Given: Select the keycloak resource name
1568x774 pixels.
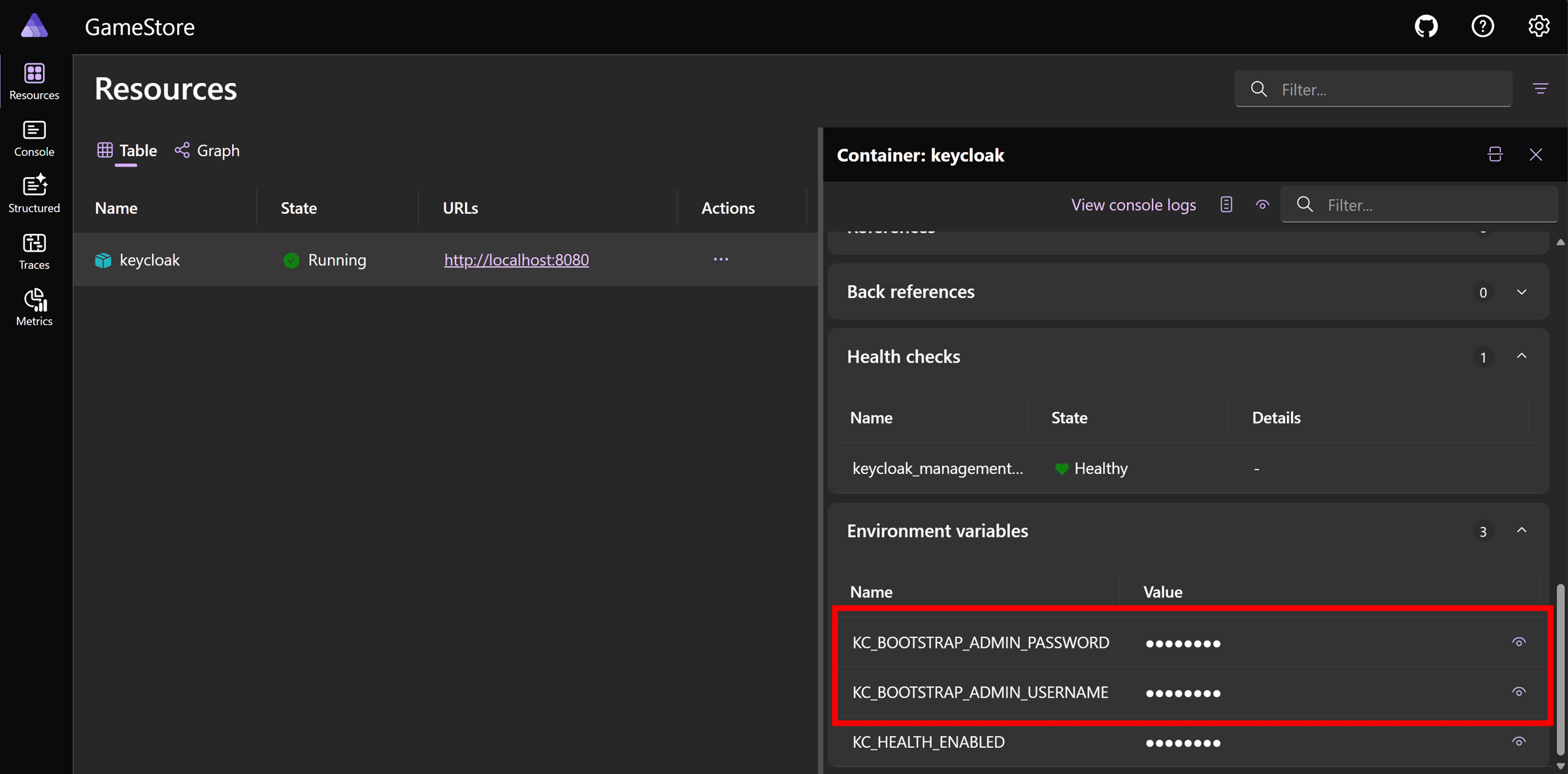Looking at the screenshot, I should [150, 260].
